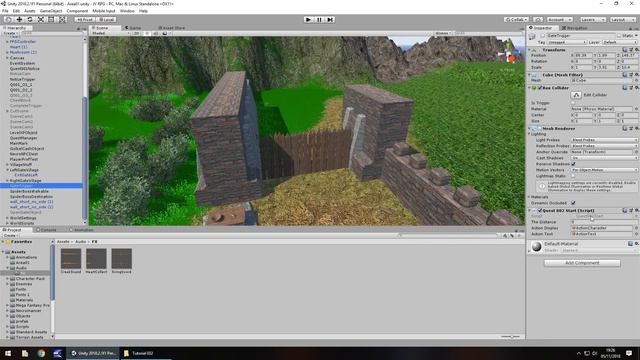Open the Layer dropdown in the Inspector
The height and width of the screenshot is (360, 640).
coord(619,42)
